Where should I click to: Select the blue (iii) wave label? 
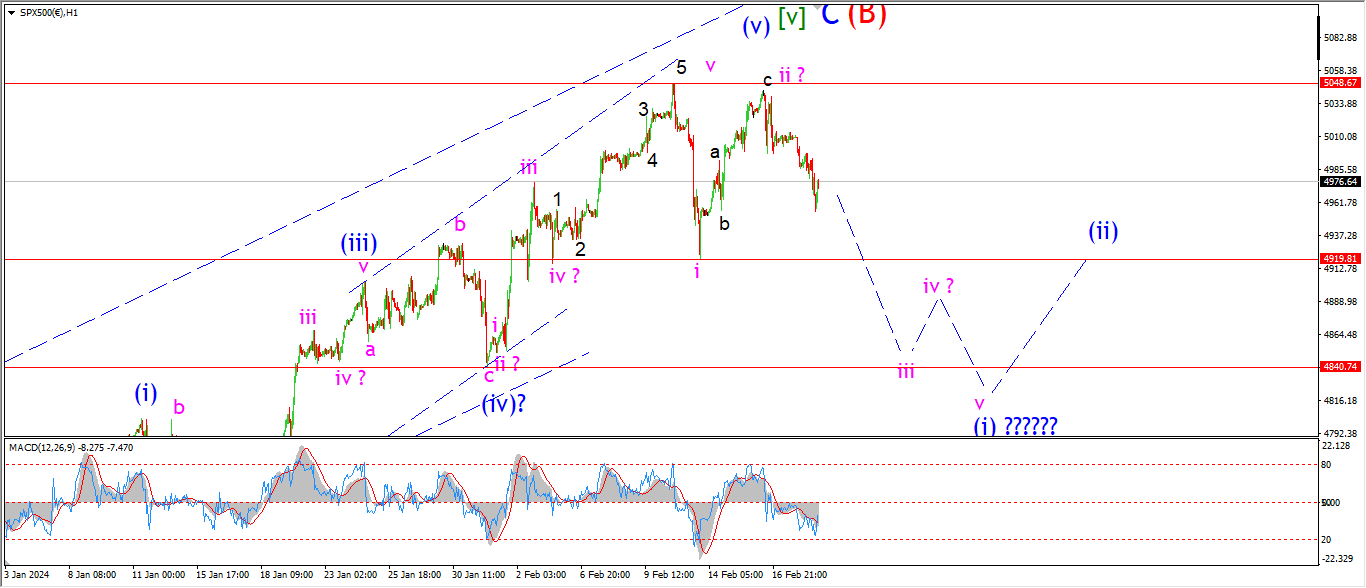(358, 243)
